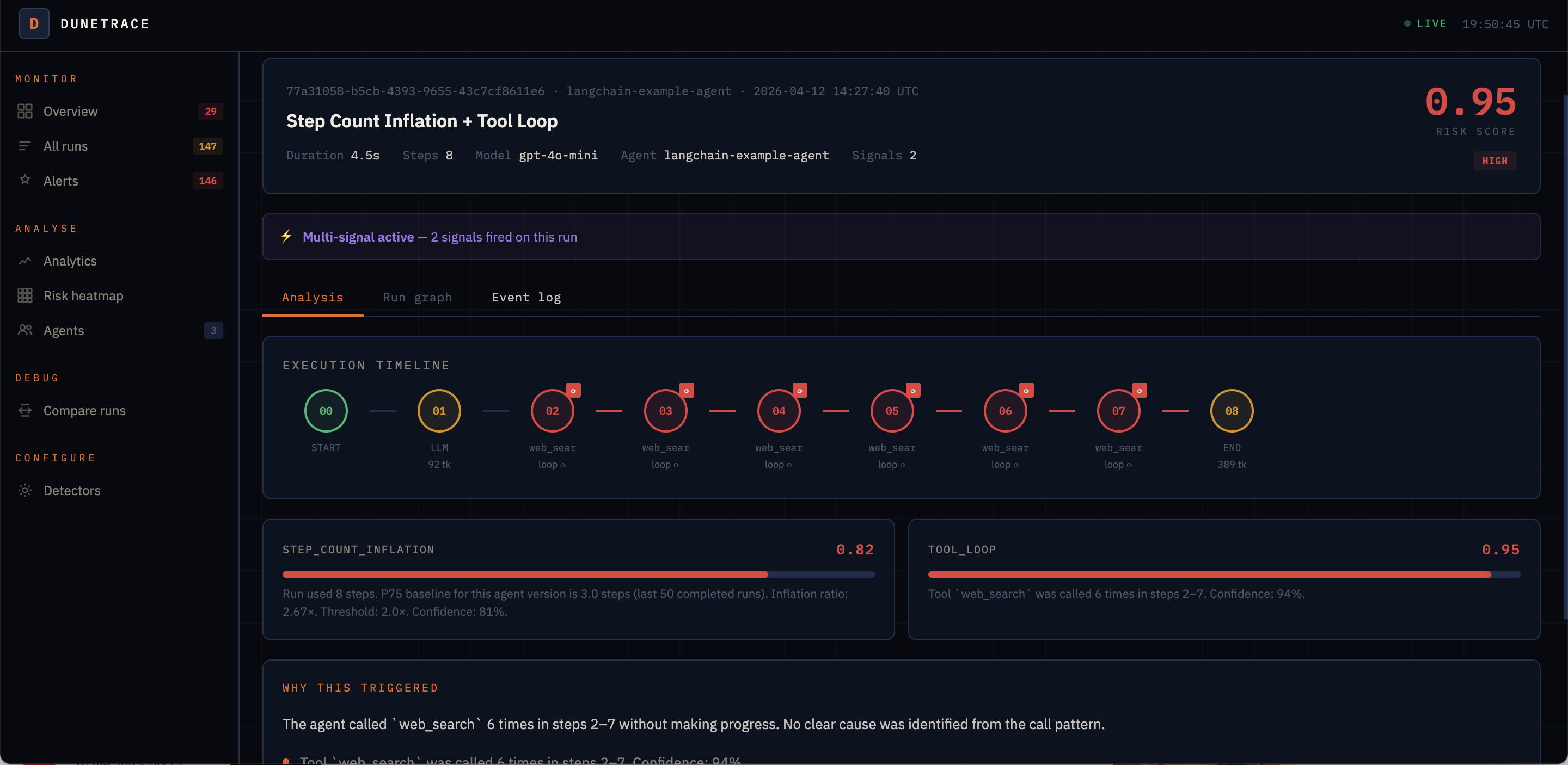
Task: Select web_search node 07
Action: pyautogui.click(x=1119, y=411)
